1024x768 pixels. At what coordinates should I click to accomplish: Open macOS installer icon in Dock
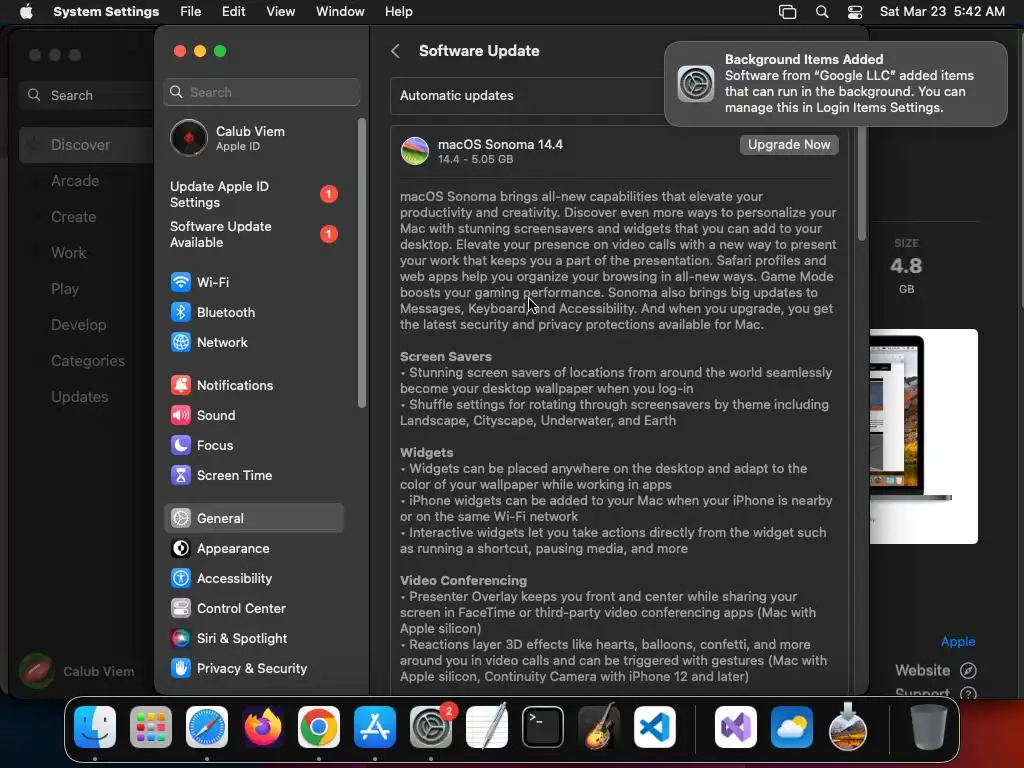(x=848, y=726)
